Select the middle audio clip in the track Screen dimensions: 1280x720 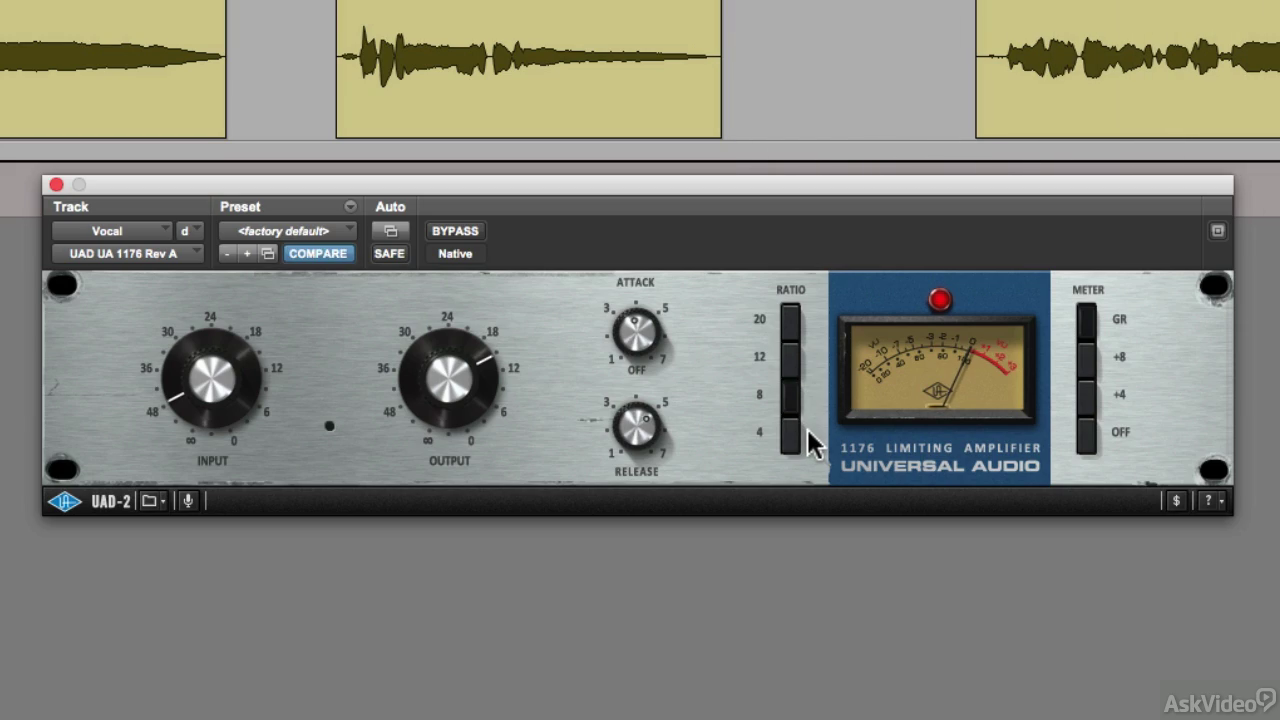tap(528, 69)
